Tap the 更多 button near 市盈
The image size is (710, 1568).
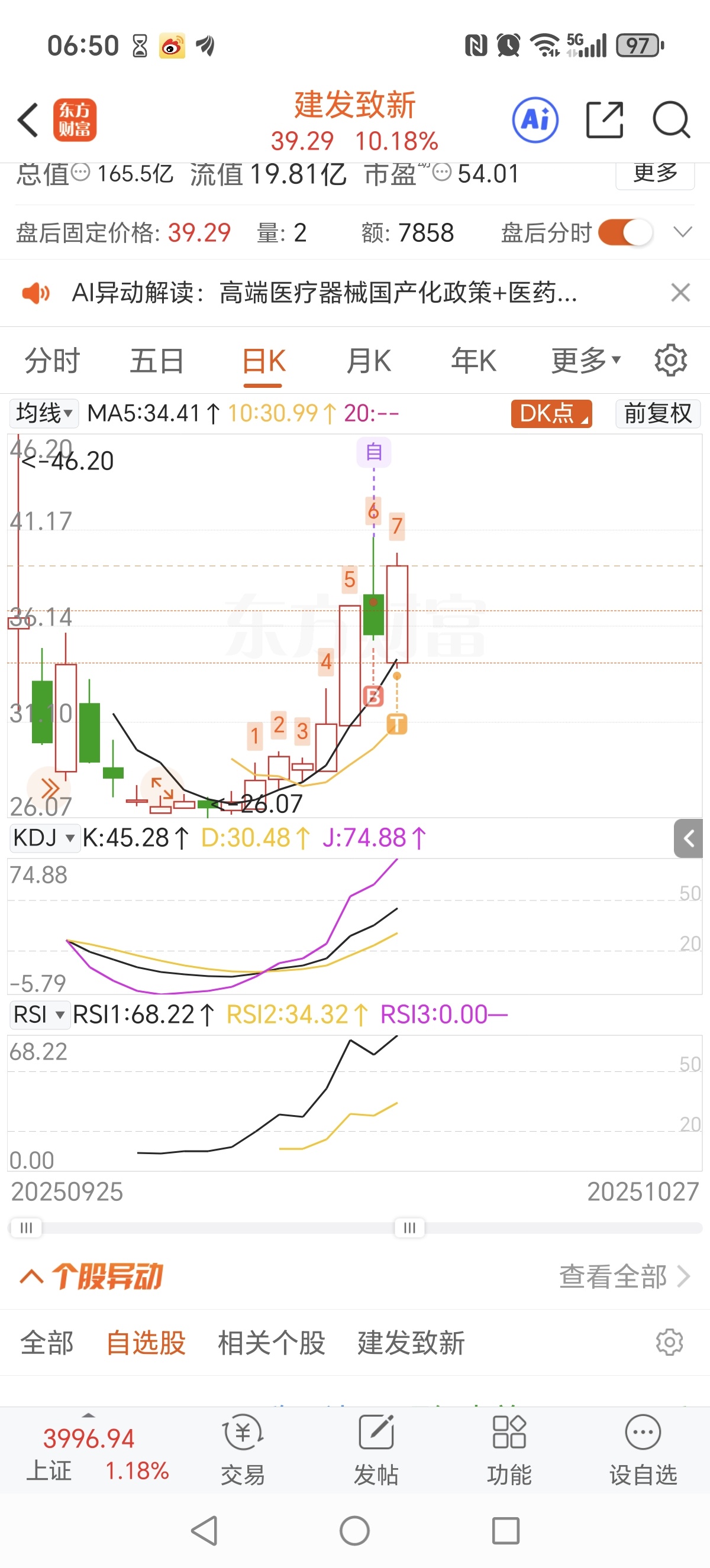tap(655, 174)
